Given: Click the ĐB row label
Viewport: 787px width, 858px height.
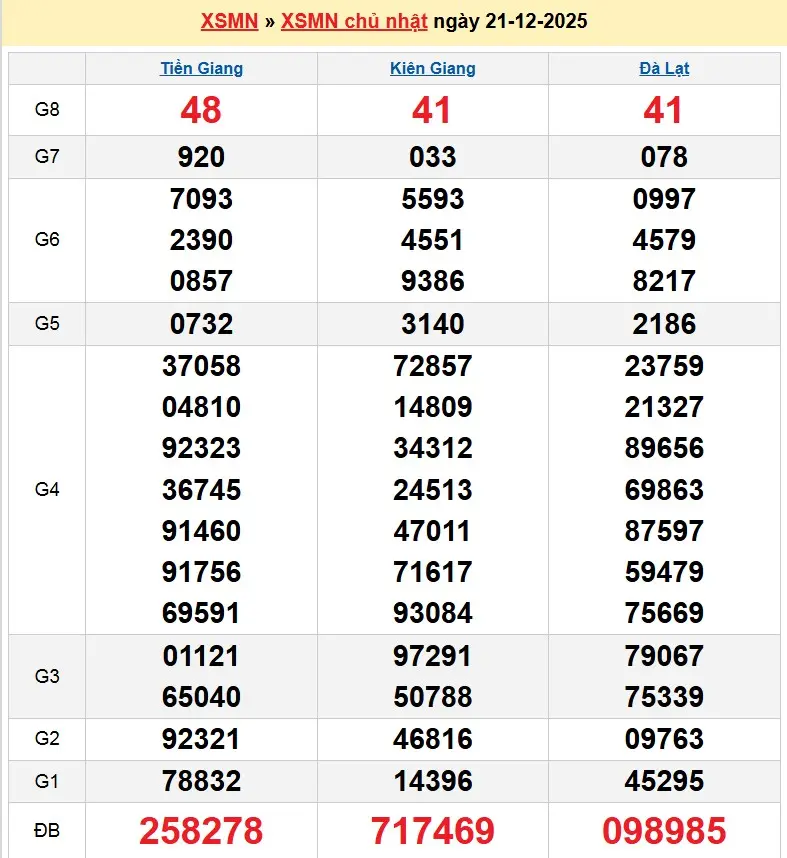Looking at the screenshot, I should tap(47, 830).
